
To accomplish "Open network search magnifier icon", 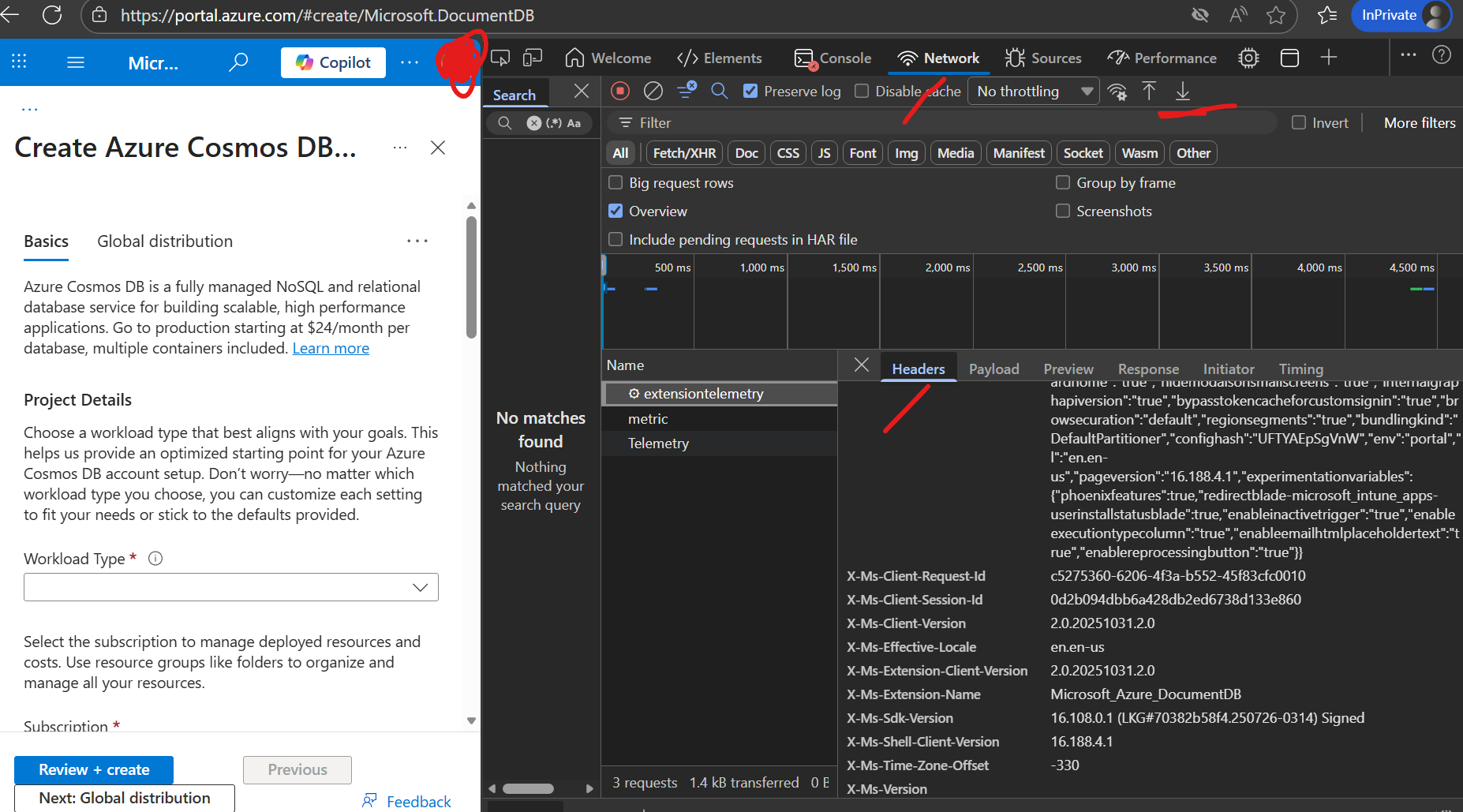I will point(719,91).
